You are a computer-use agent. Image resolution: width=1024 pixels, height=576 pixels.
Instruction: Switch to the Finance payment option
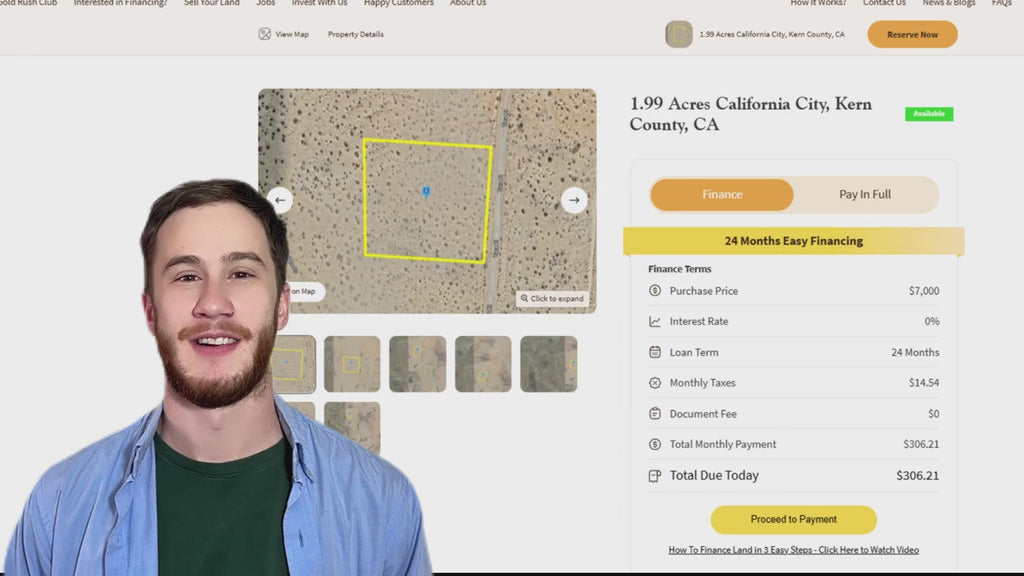722,195
